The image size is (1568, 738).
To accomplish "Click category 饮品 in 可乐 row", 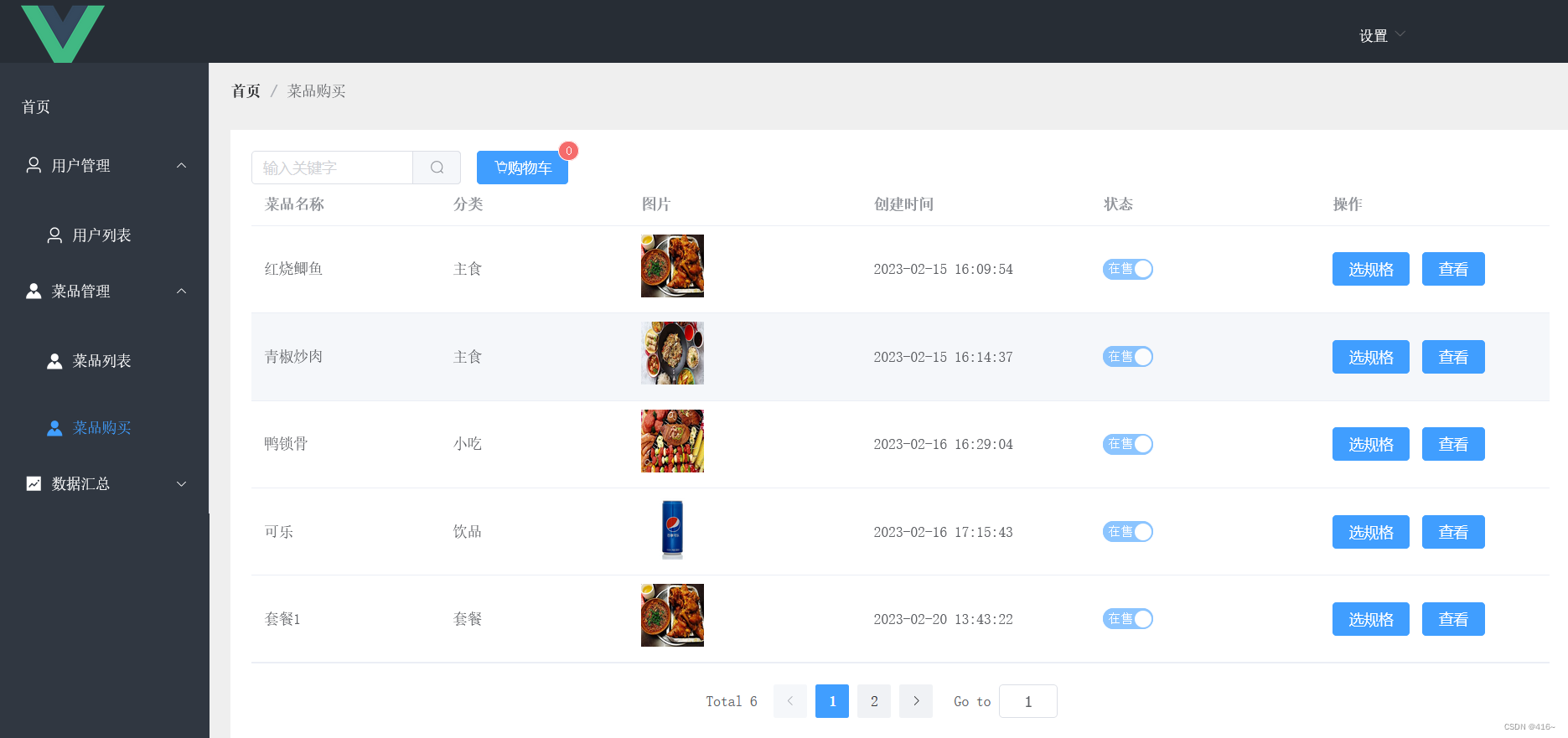I will 468,532.
